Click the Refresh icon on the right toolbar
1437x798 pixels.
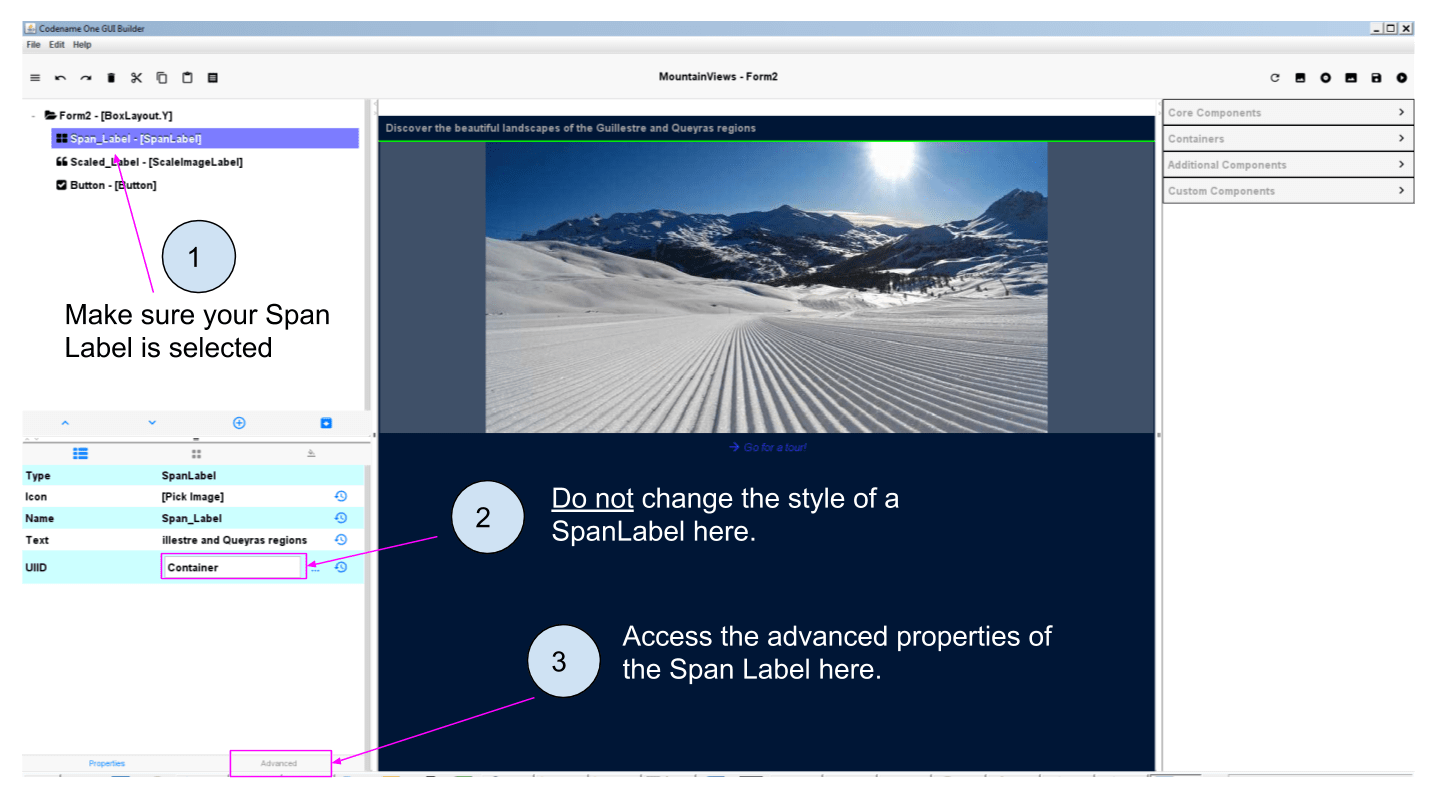point(1275,77)
